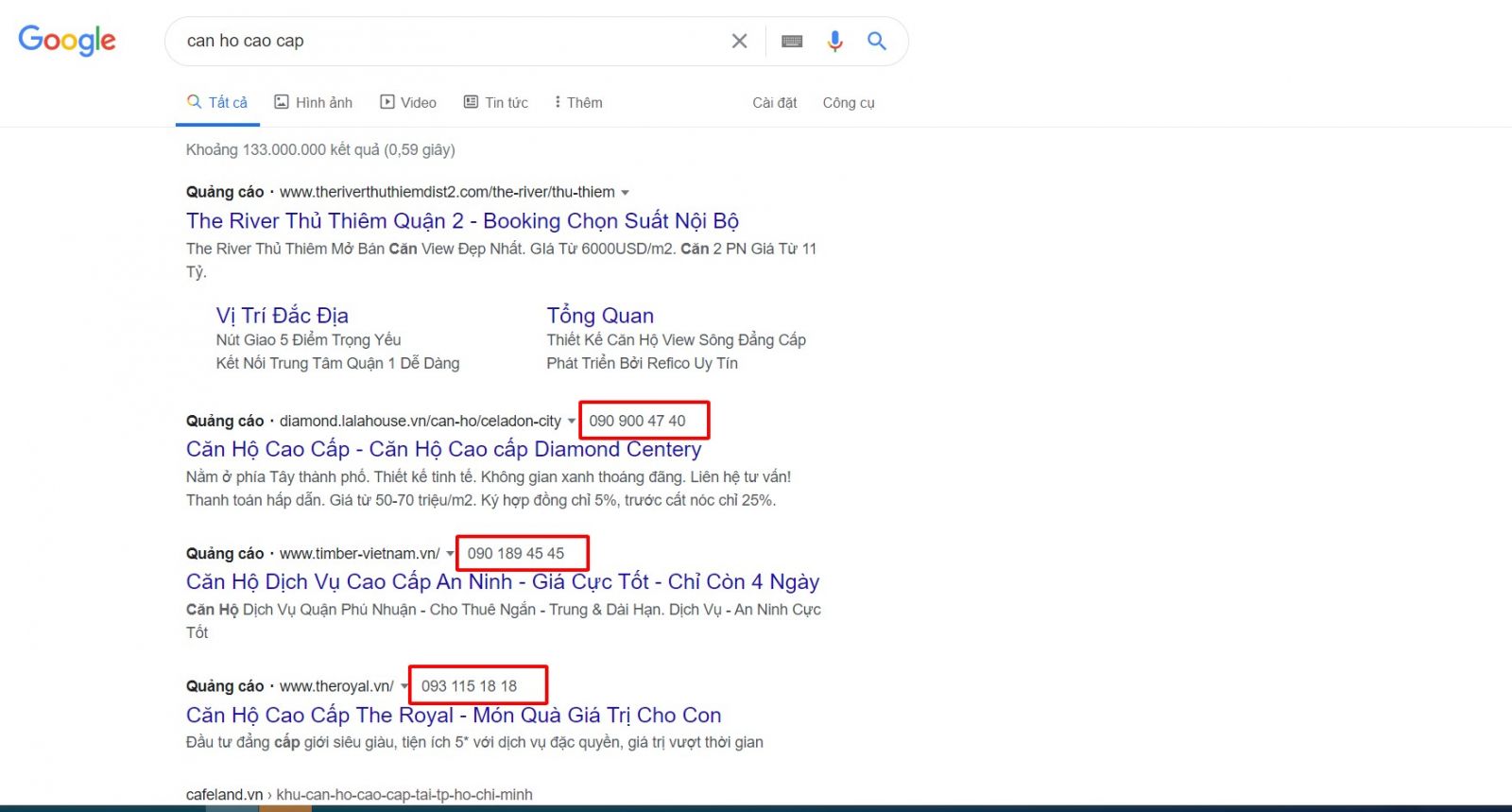Switch to the 'Video' tab
Viewport: 1512px width, 812px height.
pos(408,102)
